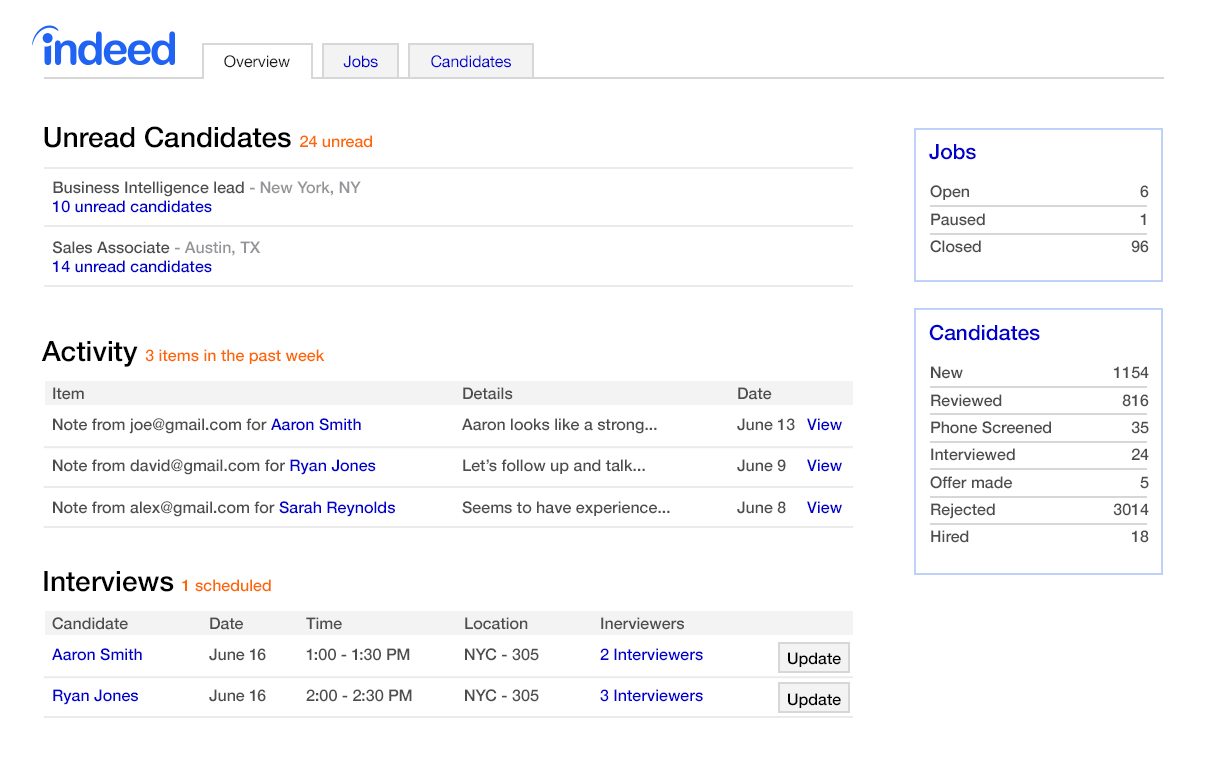The width and height of the screenshot is (1208, 768).
Task: Click the Hired candidates row
Action: [1039, 537]
